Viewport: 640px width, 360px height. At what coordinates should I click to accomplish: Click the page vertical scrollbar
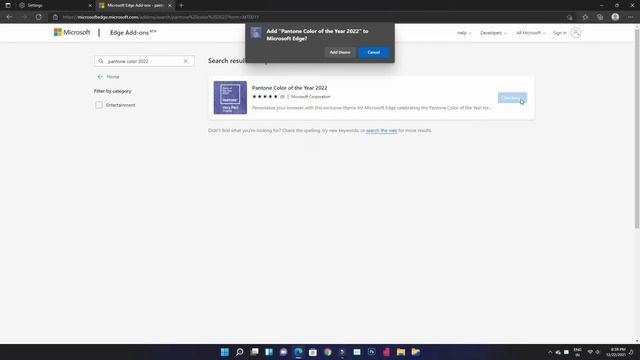(637, 129)
